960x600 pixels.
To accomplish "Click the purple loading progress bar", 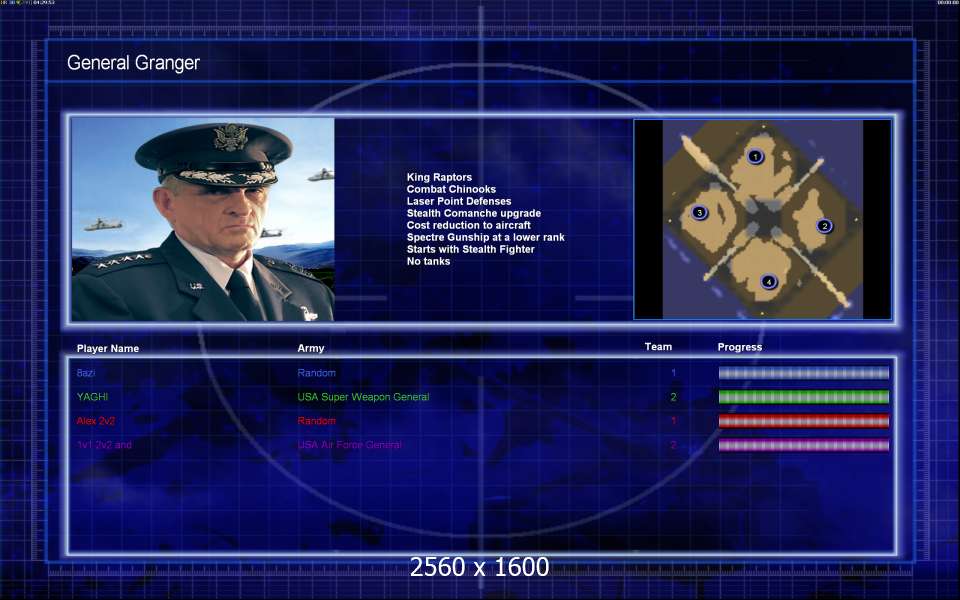I will pyautogui.click(x=803, y=445).
